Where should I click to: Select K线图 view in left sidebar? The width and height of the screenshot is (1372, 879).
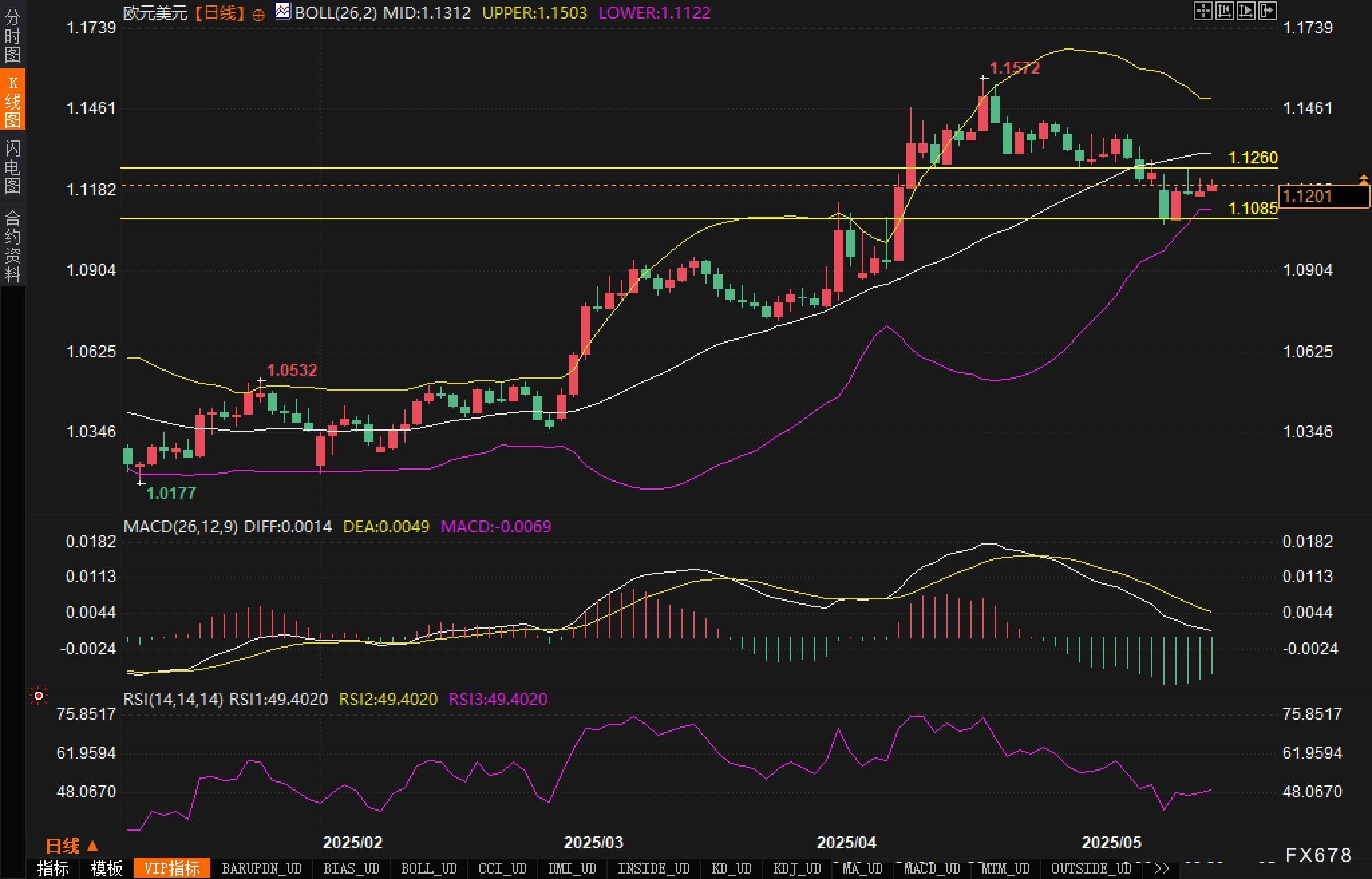tap(13, 100)
